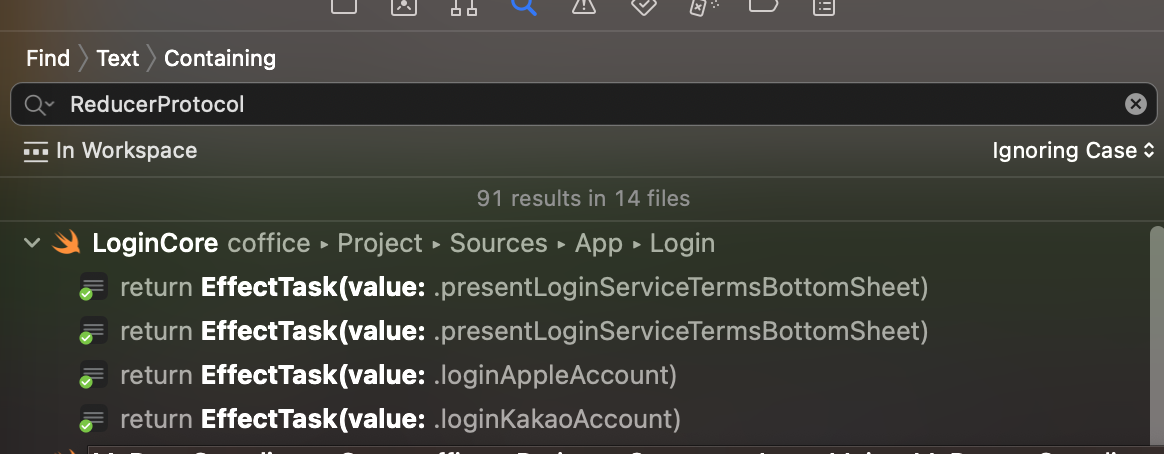Change the Ignoring Case popup setting
The height and width of the screenshot is (454, 1164).
pyautogui.click(x=1073, y=151)
